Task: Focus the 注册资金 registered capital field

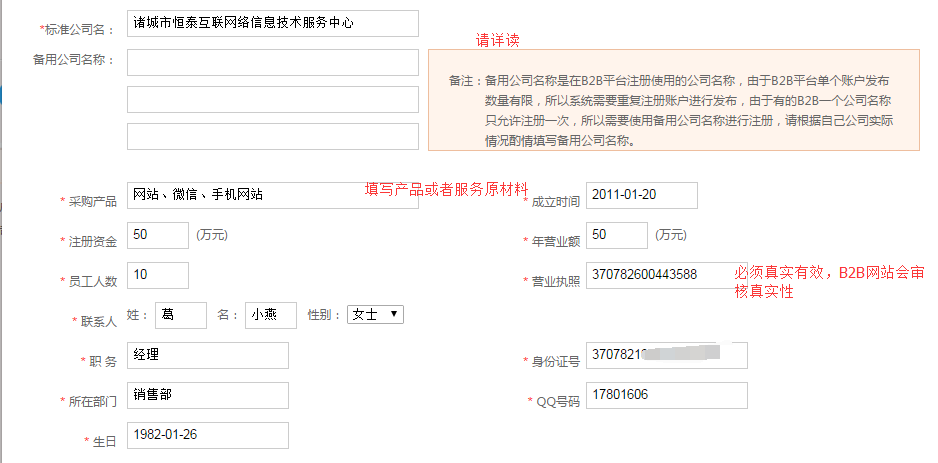Action: (x=158, y=235)
